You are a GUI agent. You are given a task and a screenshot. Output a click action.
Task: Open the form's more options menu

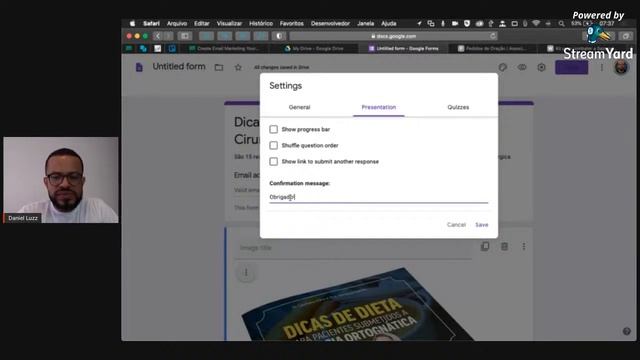point(601,67)
